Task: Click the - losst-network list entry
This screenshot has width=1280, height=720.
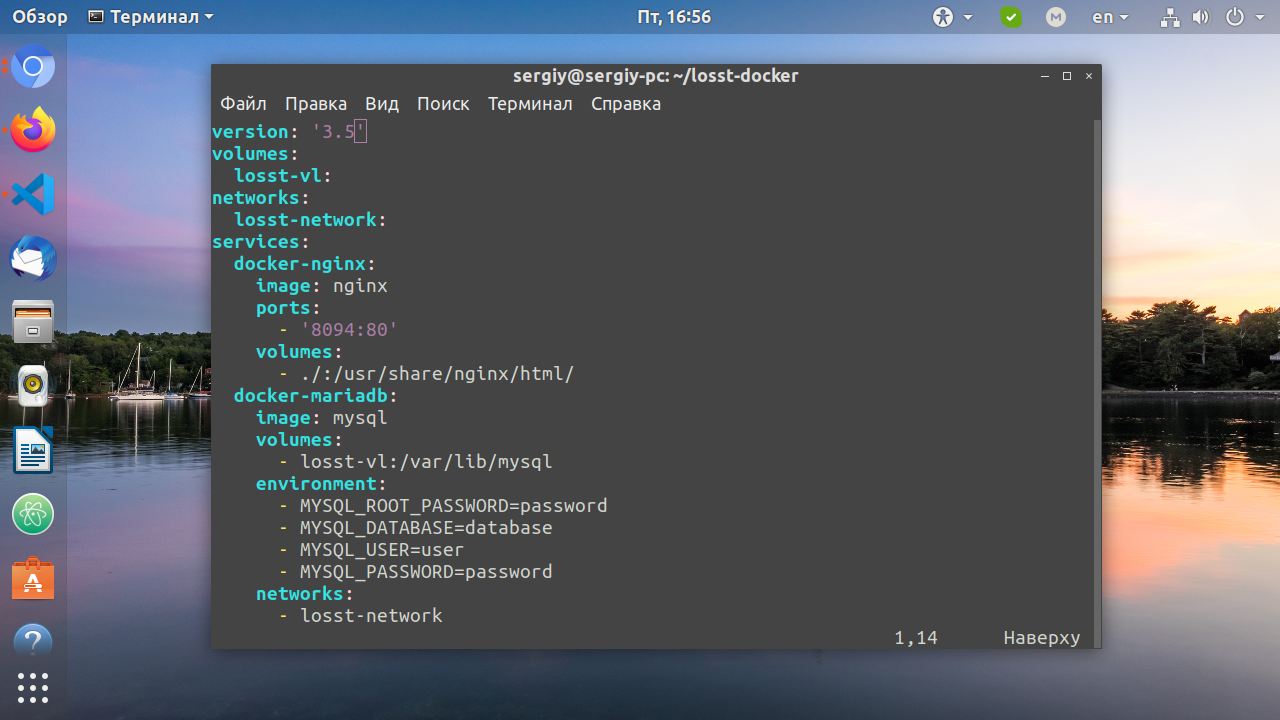Action: [360, 616]
